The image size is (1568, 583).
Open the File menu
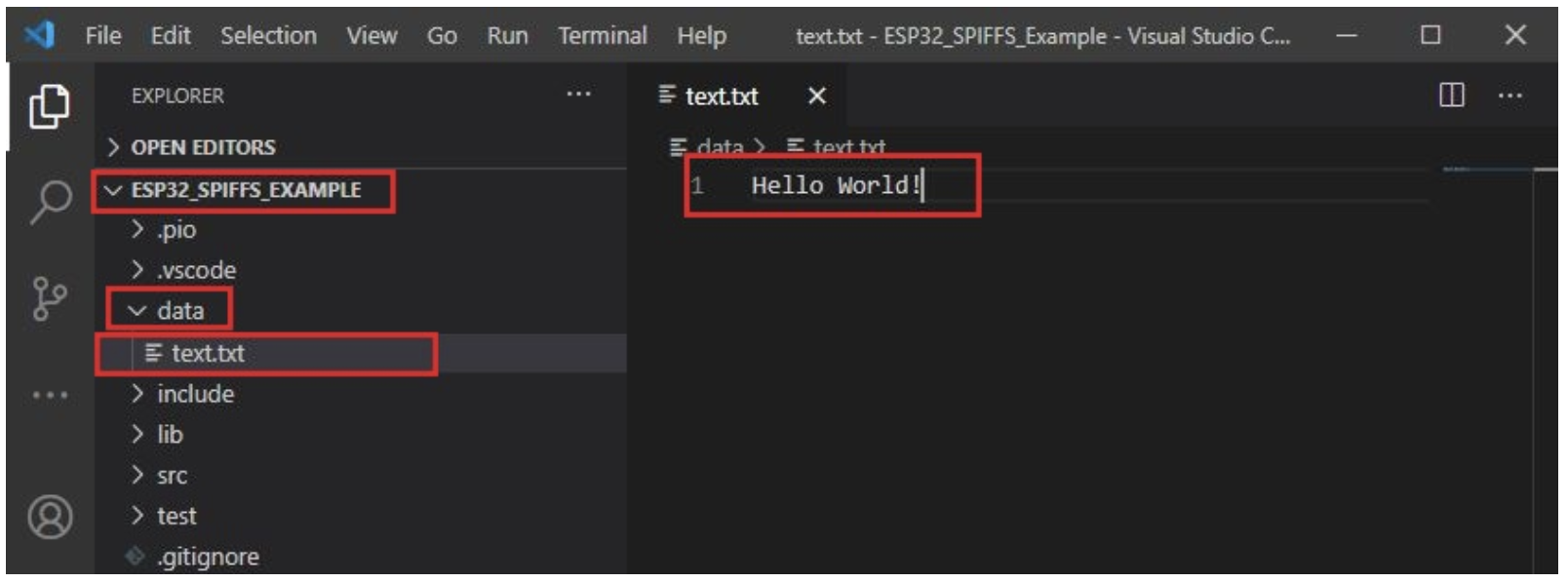pos(103,36)
